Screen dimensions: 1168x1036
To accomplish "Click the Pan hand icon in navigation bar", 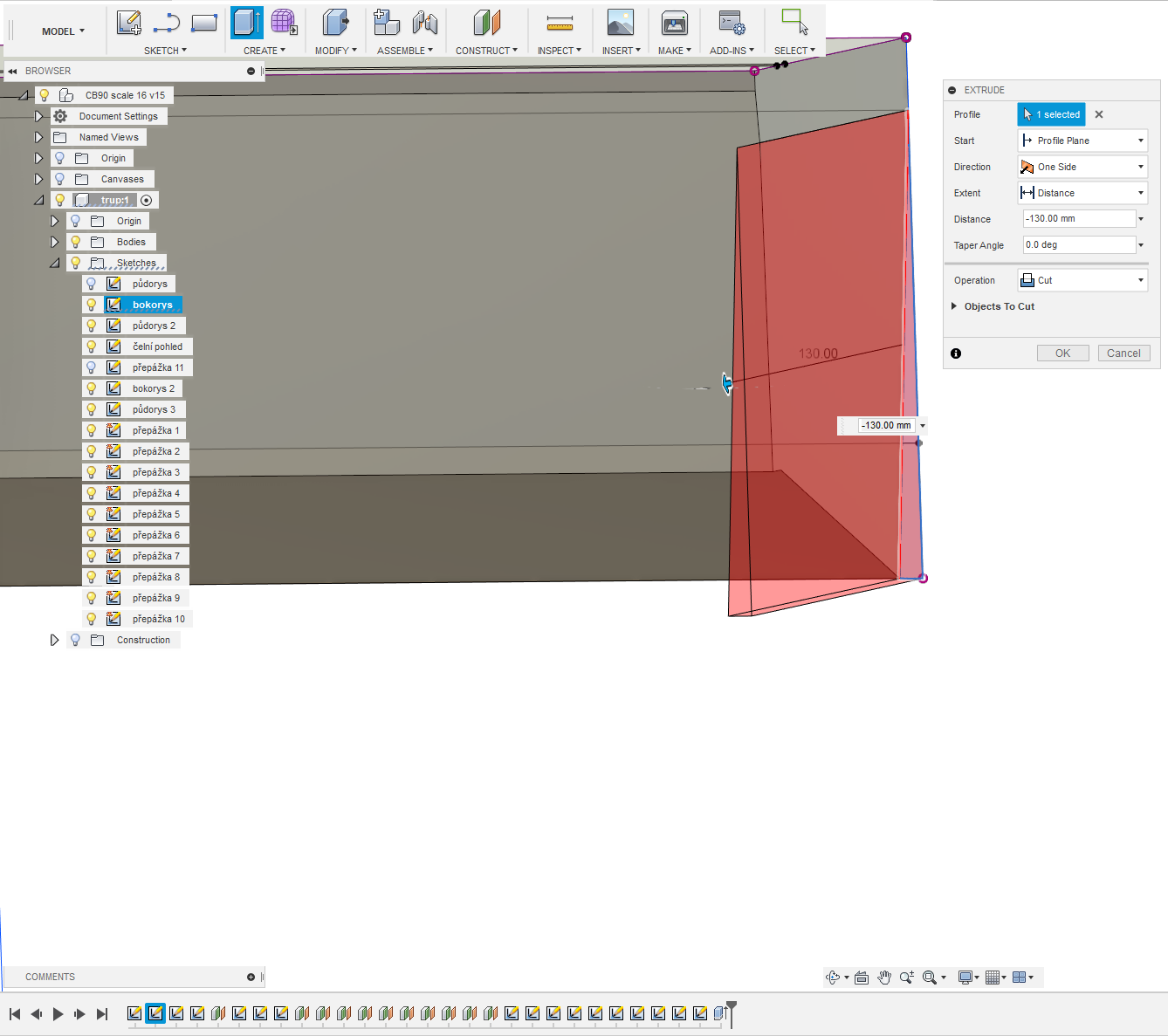I will coord(884,978).
